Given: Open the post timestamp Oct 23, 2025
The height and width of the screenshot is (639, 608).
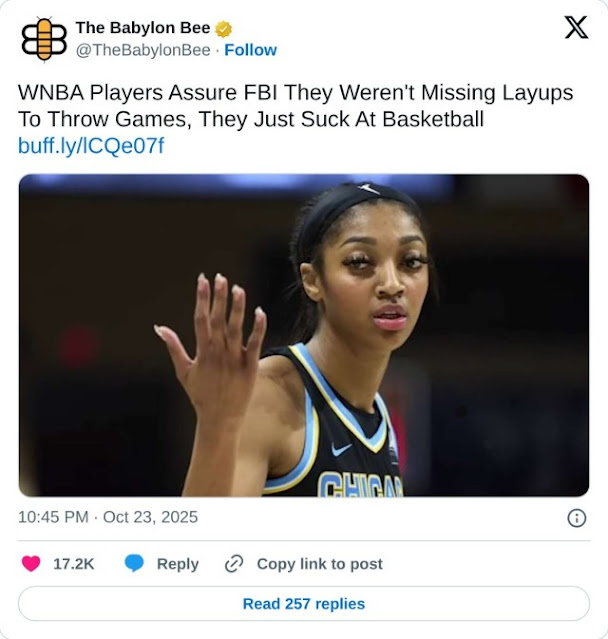Looking at the screenshot, I should pos(150,517).
